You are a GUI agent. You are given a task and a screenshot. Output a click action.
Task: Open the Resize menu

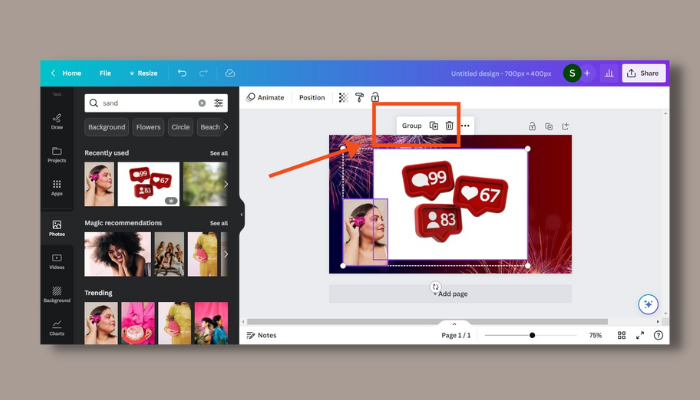click(143, 73)
